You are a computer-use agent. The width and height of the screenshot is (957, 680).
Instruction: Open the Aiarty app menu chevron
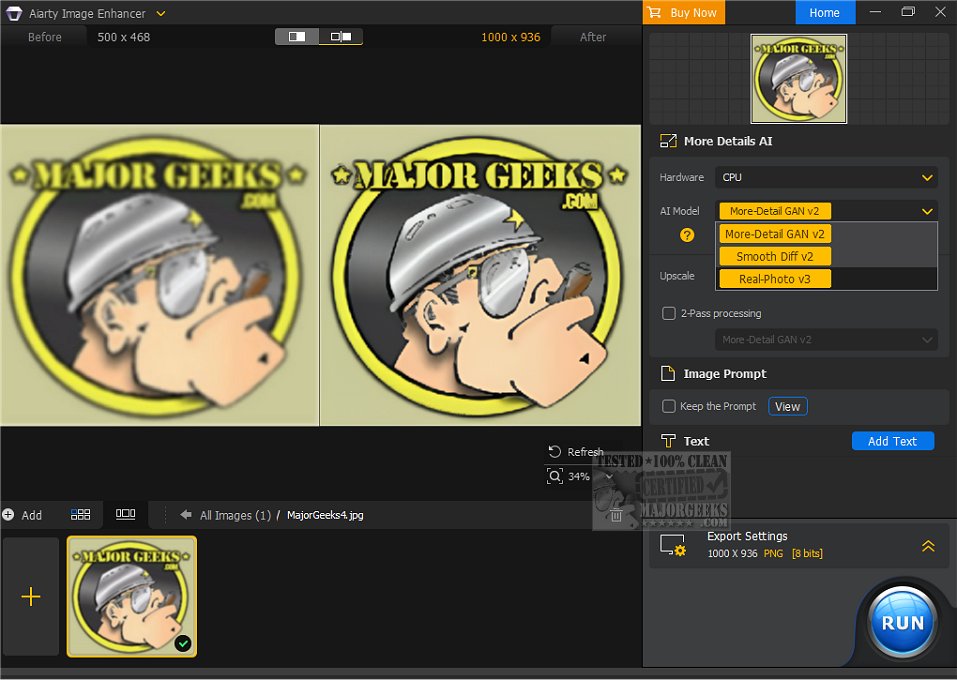161,13
